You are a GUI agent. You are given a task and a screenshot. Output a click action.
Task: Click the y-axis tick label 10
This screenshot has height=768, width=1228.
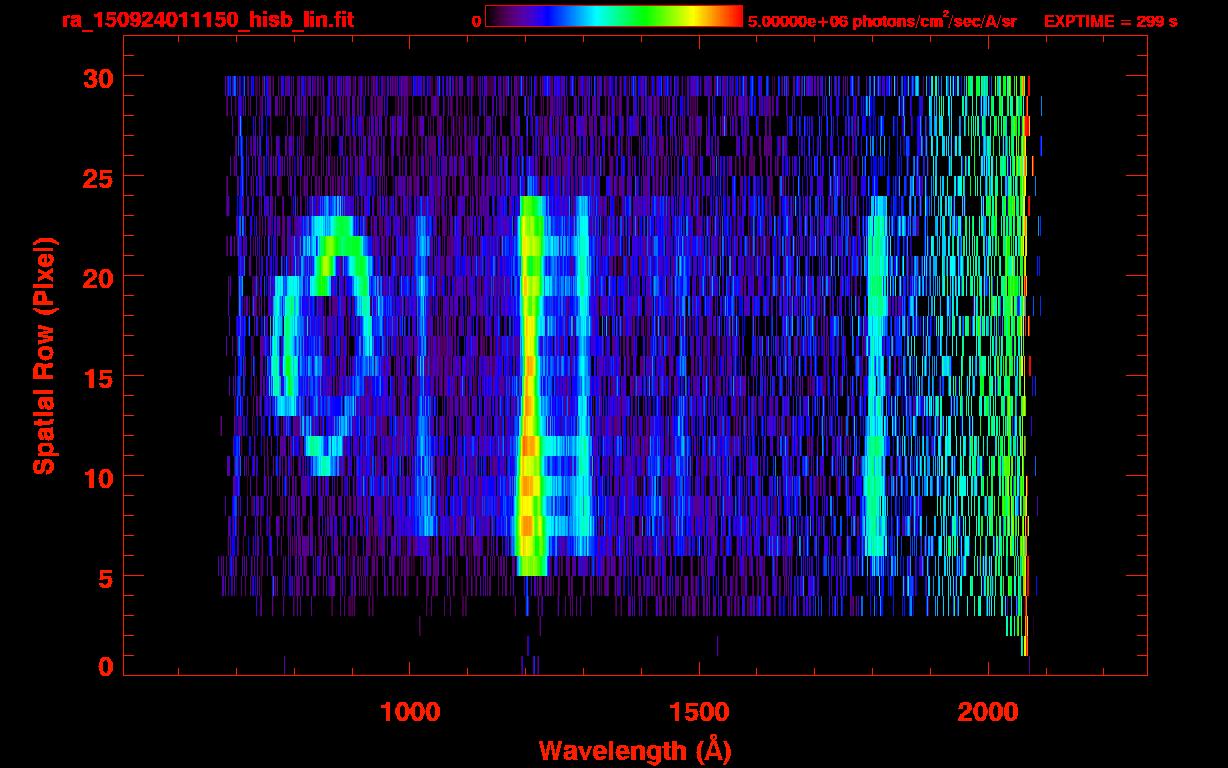96,477
